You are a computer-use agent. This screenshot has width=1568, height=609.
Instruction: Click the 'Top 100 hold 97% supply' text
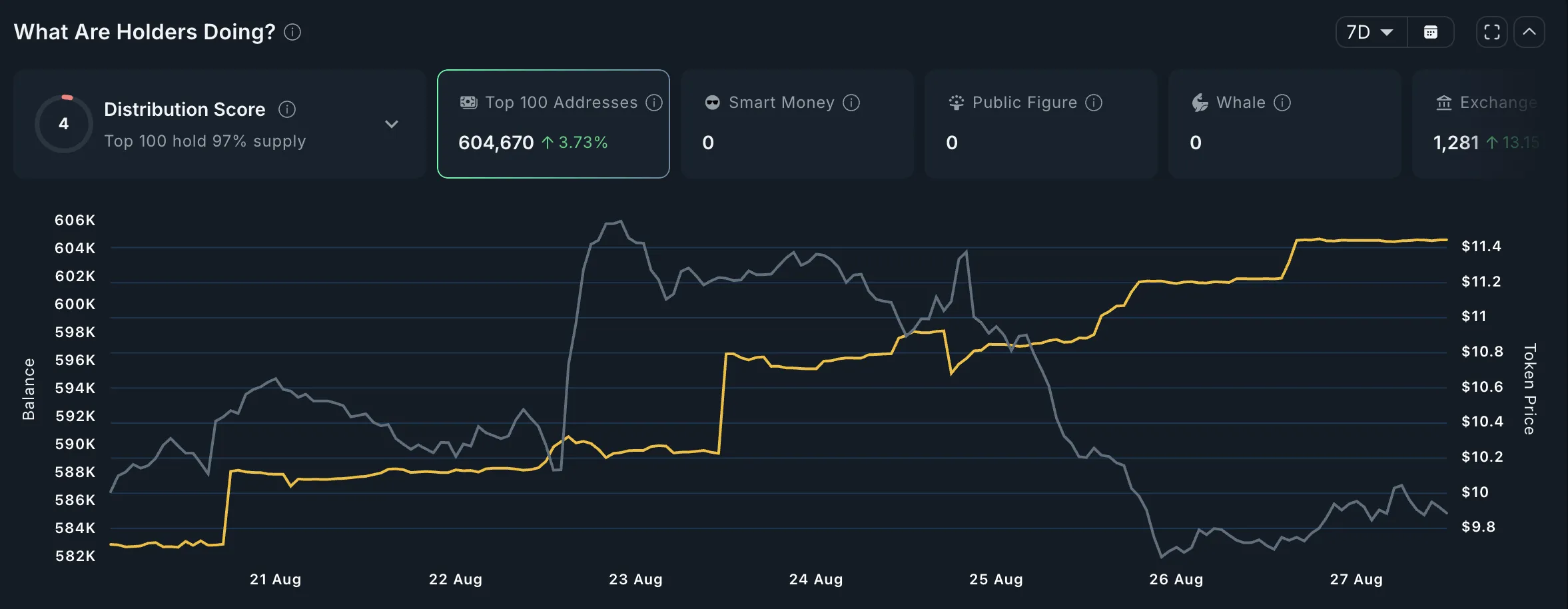tap(205, 141)
